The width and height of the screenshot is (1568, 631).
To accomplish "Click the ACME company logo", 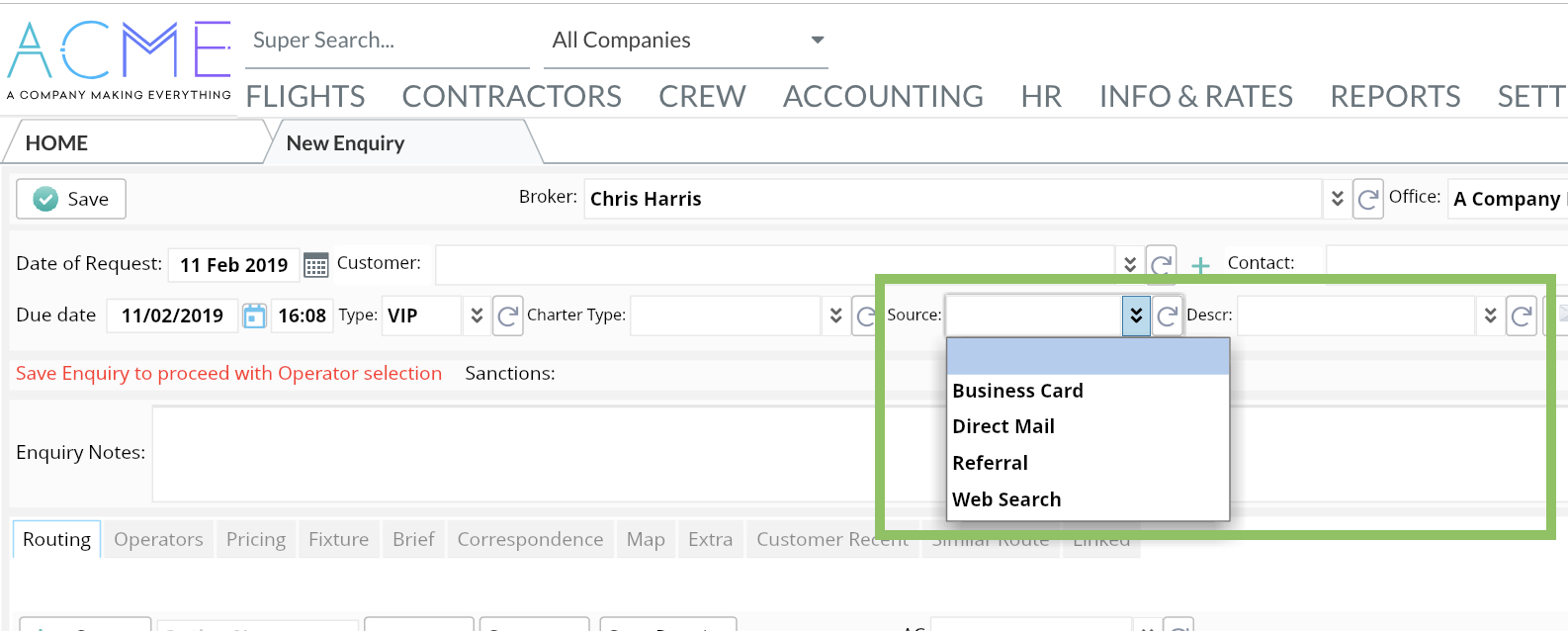I will 119,59.
